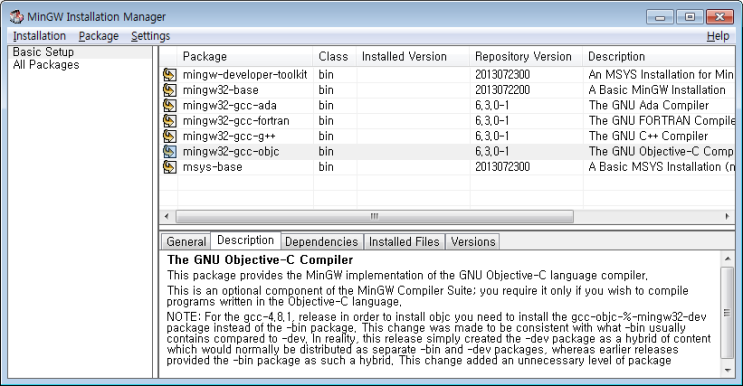Click 'The GNU Ada Compiler' description cell

pos(649,106)
